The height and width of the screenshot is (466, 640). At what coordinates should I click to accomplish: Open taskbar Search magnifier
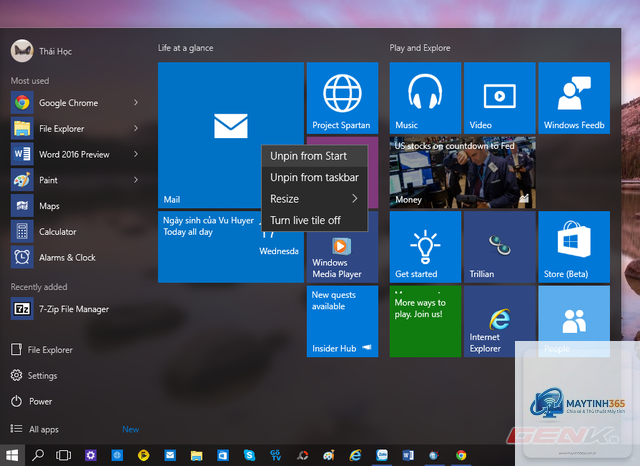(38, 455)
